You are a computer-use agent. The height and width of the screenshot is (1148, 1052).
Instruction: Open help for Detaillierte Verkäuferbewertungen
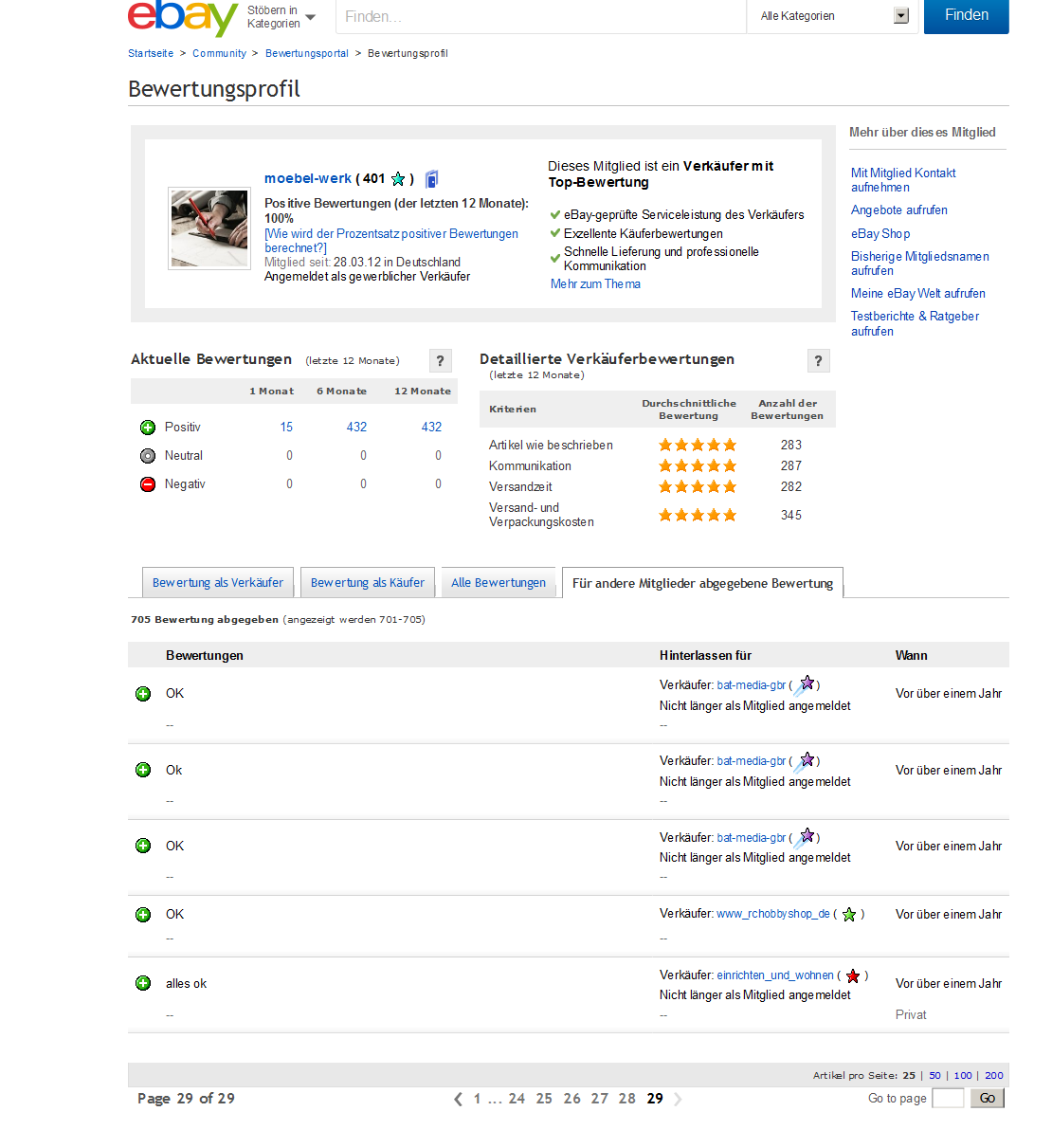[819, 361]
